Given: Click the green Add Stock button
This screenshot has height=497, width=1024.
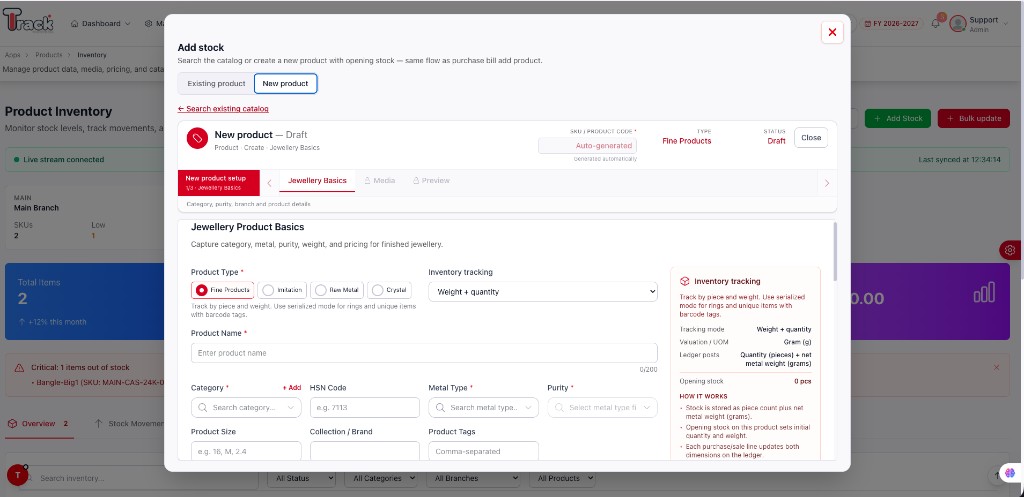Looking at the screenshot, I should (x=898, y=118).
